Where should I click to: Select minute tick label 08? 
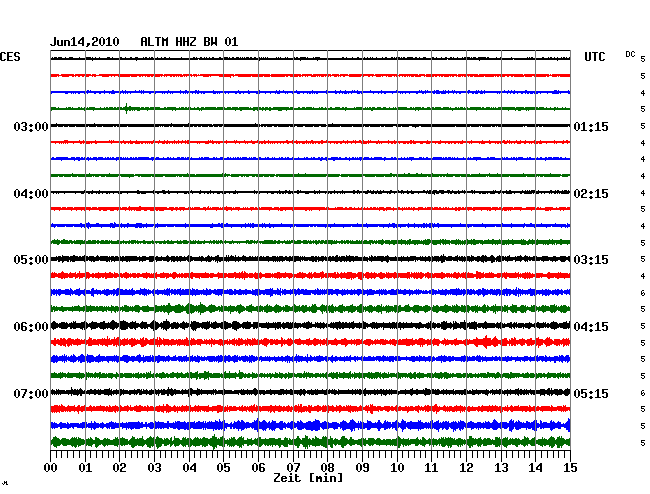[x=327, y=467]
